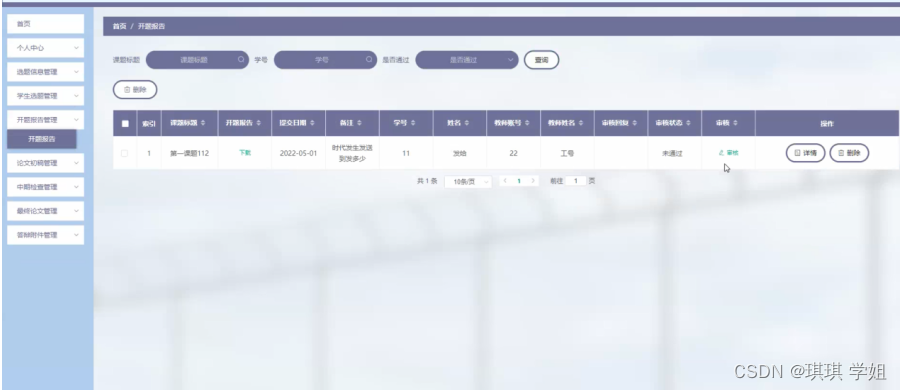Click 首页 breadcrumb link

click(119, 26)
